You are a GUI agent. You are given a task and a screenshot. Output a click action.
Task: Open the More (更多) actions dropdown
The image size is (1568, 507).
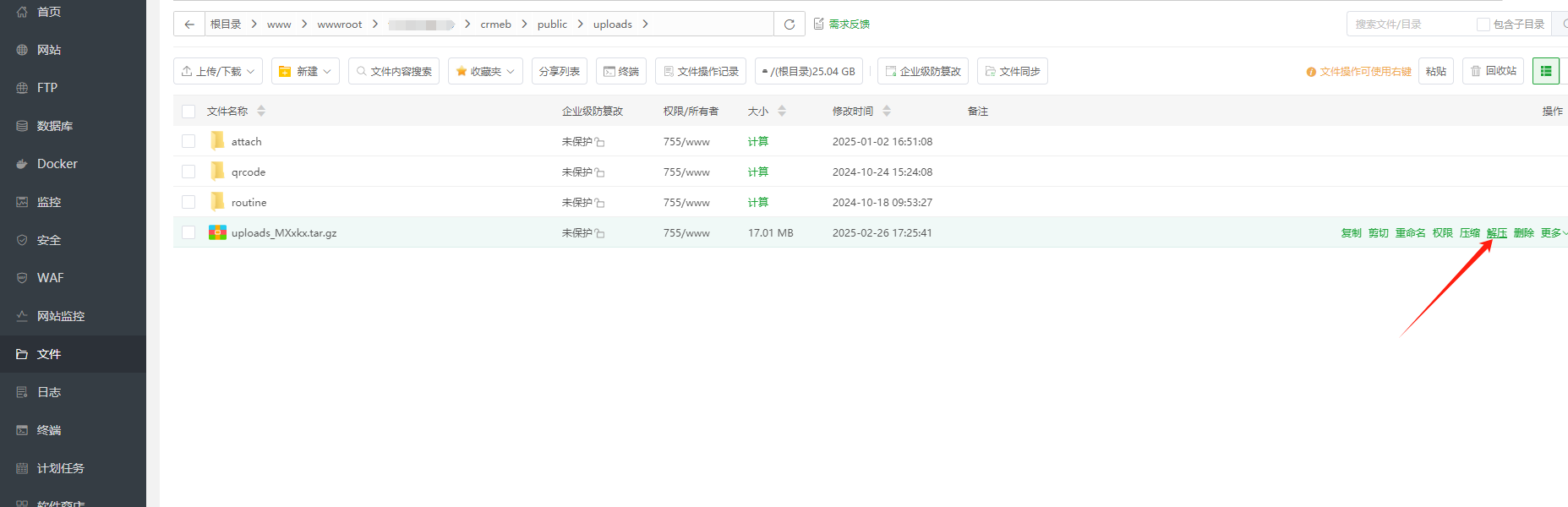pyautogui.click(x=1553, y=233)
